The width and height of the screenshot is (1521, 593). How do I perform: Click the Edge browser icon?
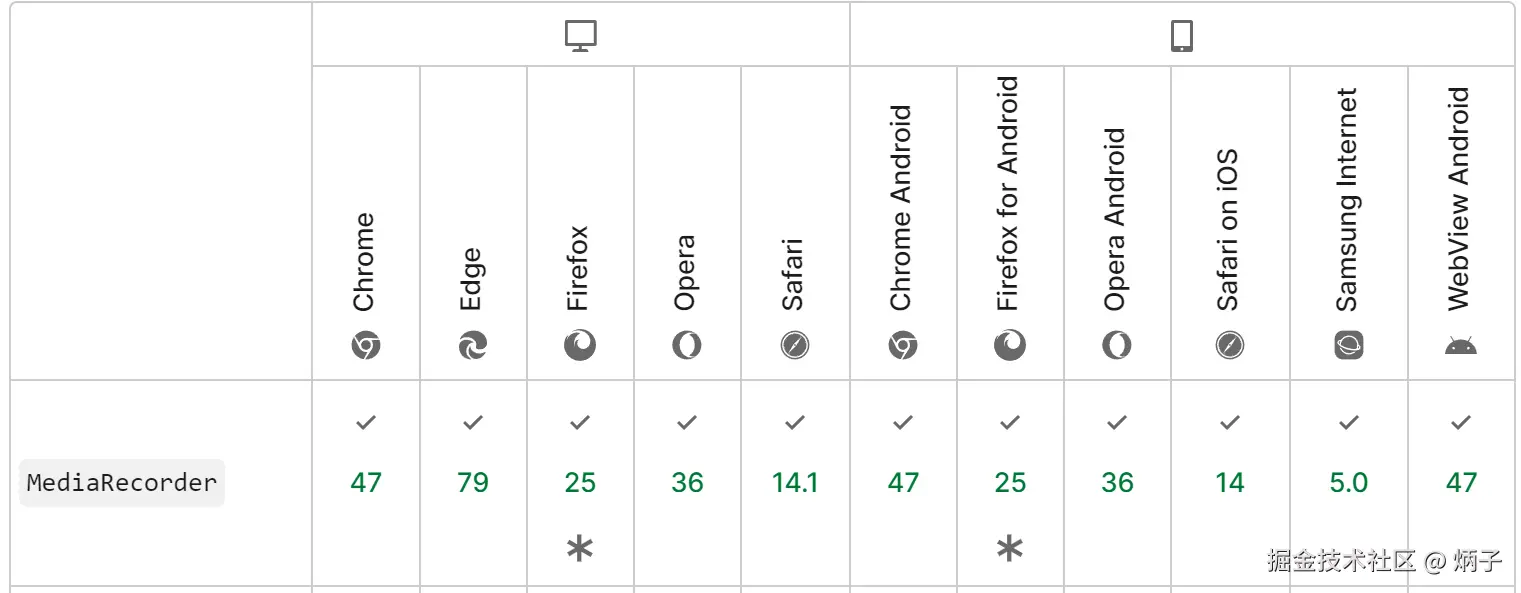473,346
